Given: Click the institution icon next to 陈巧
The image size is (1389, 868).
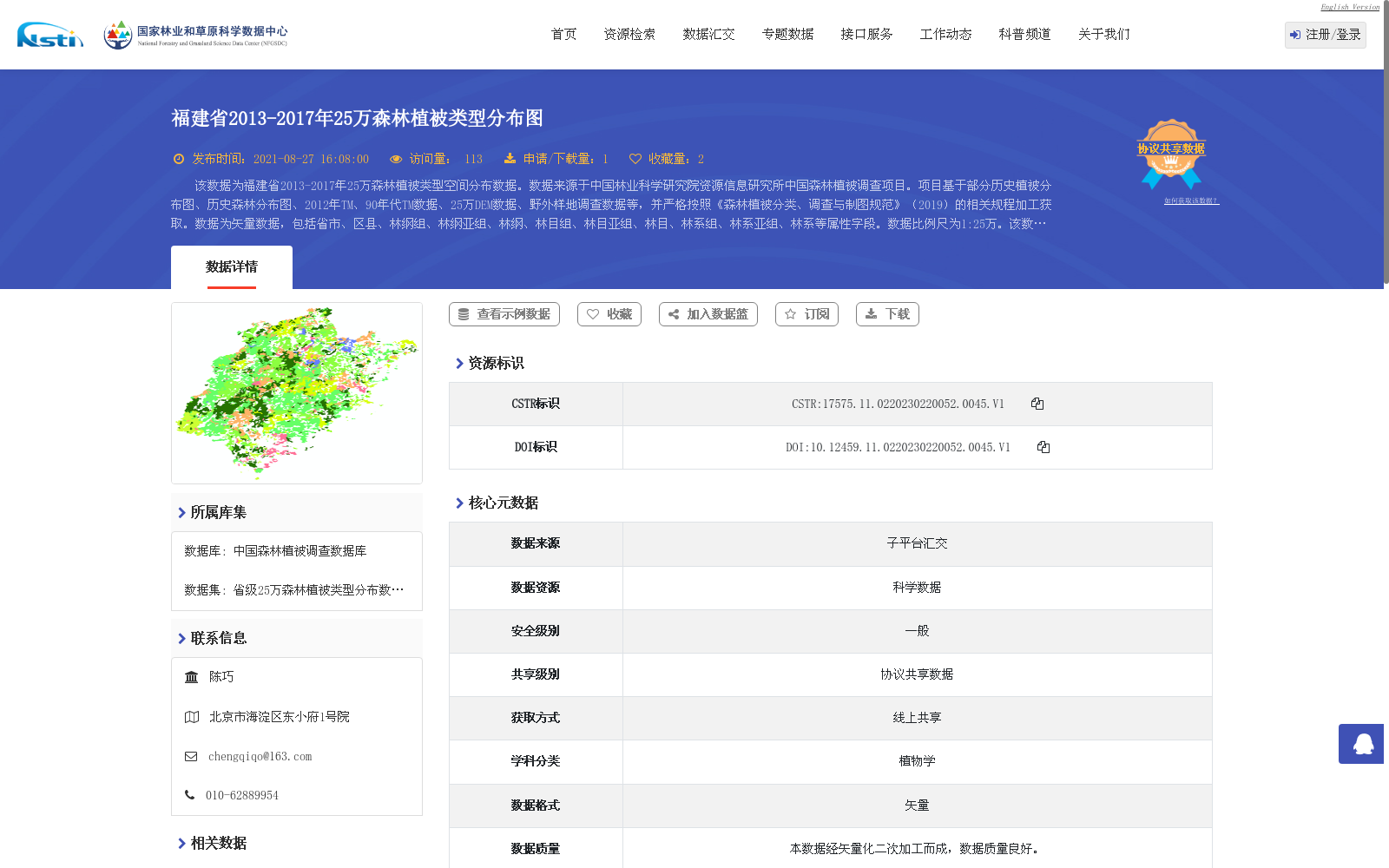Looking at the screenshot, I should click(x=192, y=677).
